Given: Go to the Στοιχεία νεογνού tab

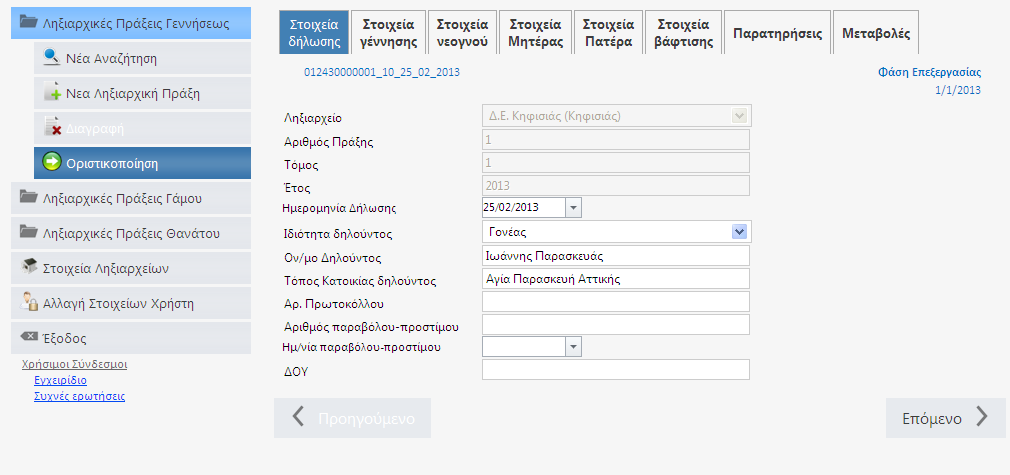Looking at the screenshot, I should [462, 34].
